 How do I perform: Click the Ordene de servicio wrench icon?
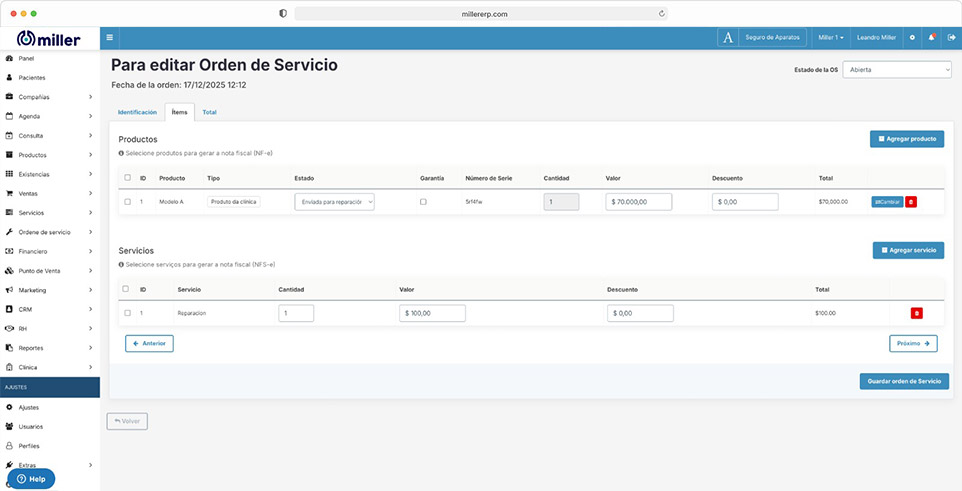9,232
